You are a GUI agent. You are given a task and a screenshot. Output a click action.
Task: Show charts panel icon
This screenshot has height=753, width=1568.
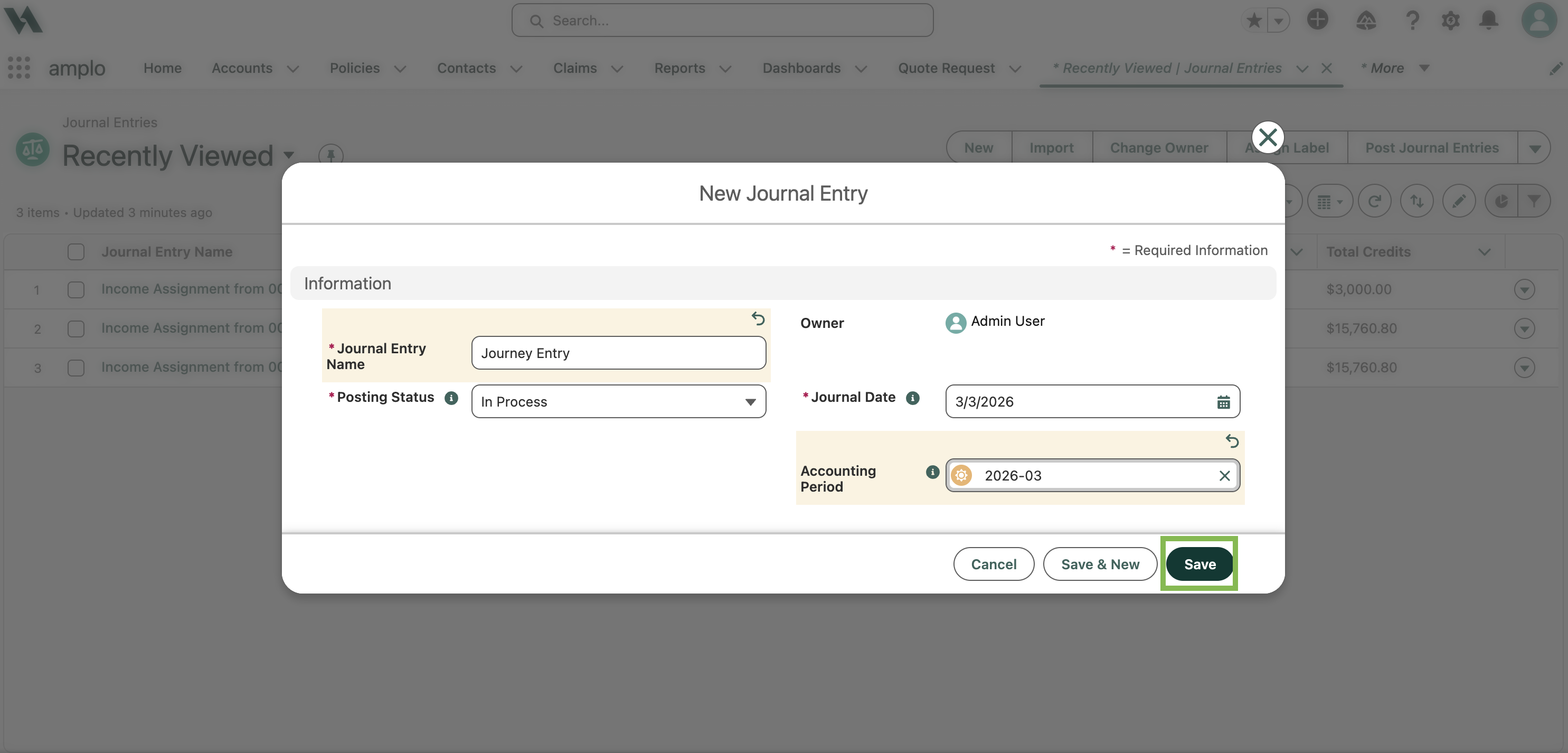[1501, 201]
